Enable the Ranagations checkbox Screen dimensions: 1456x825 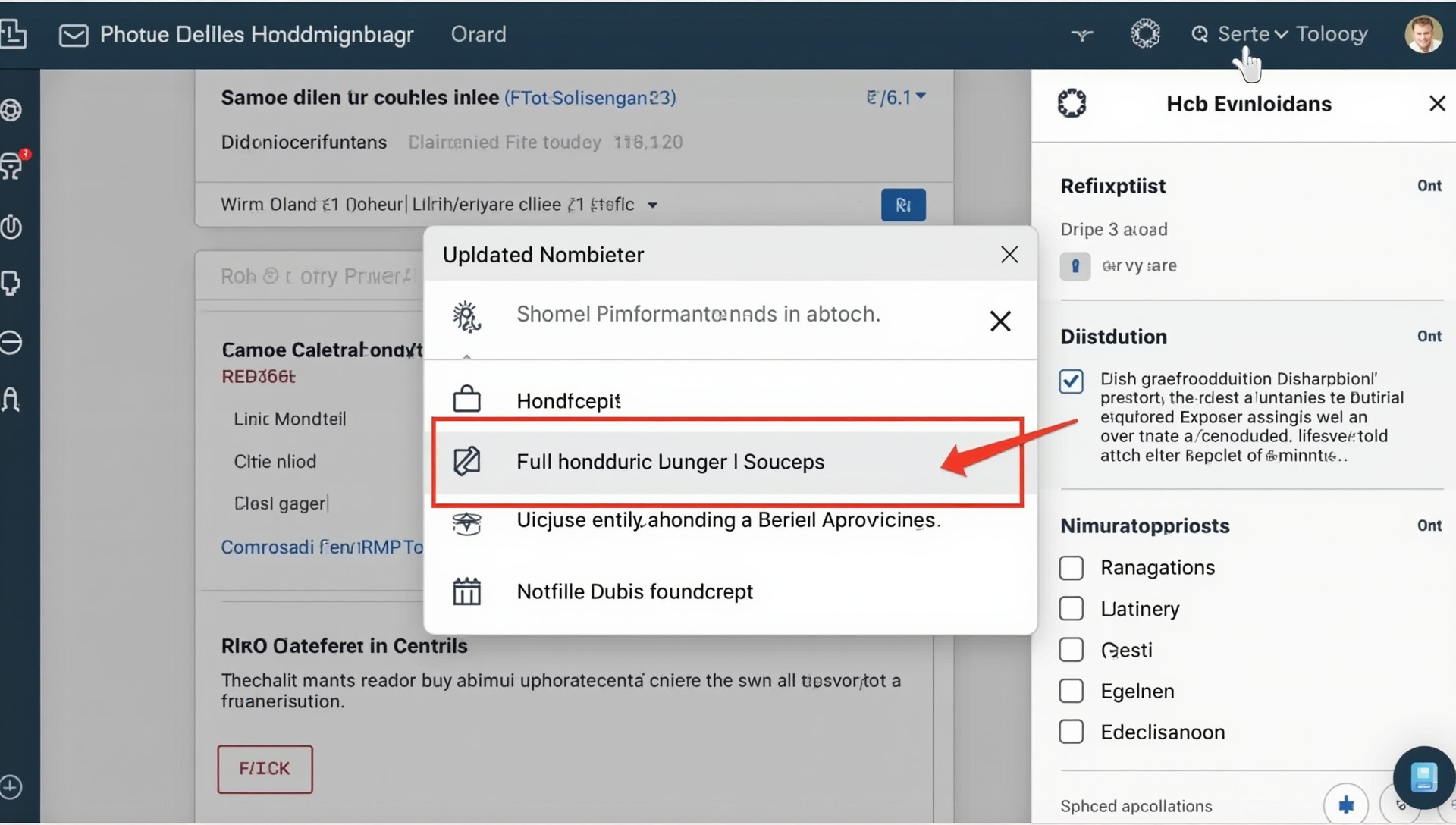click(1071, 568)
